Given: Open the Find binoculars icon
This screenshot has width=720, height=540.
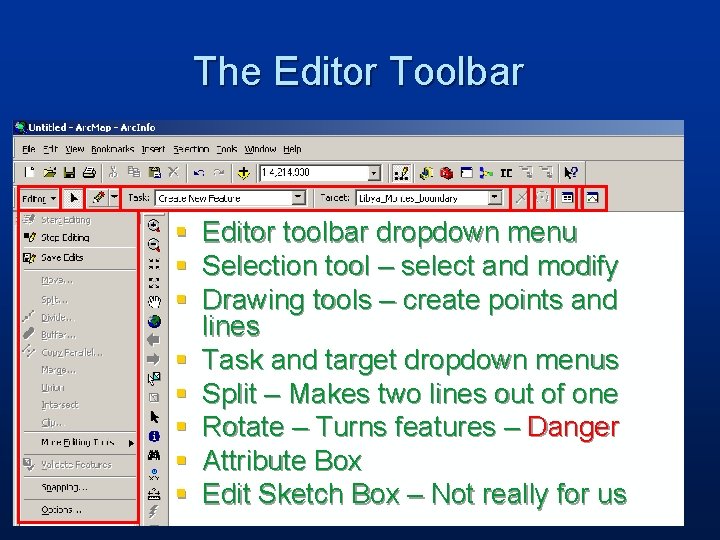Looking at the screenshot, I should tap(154, 455).
